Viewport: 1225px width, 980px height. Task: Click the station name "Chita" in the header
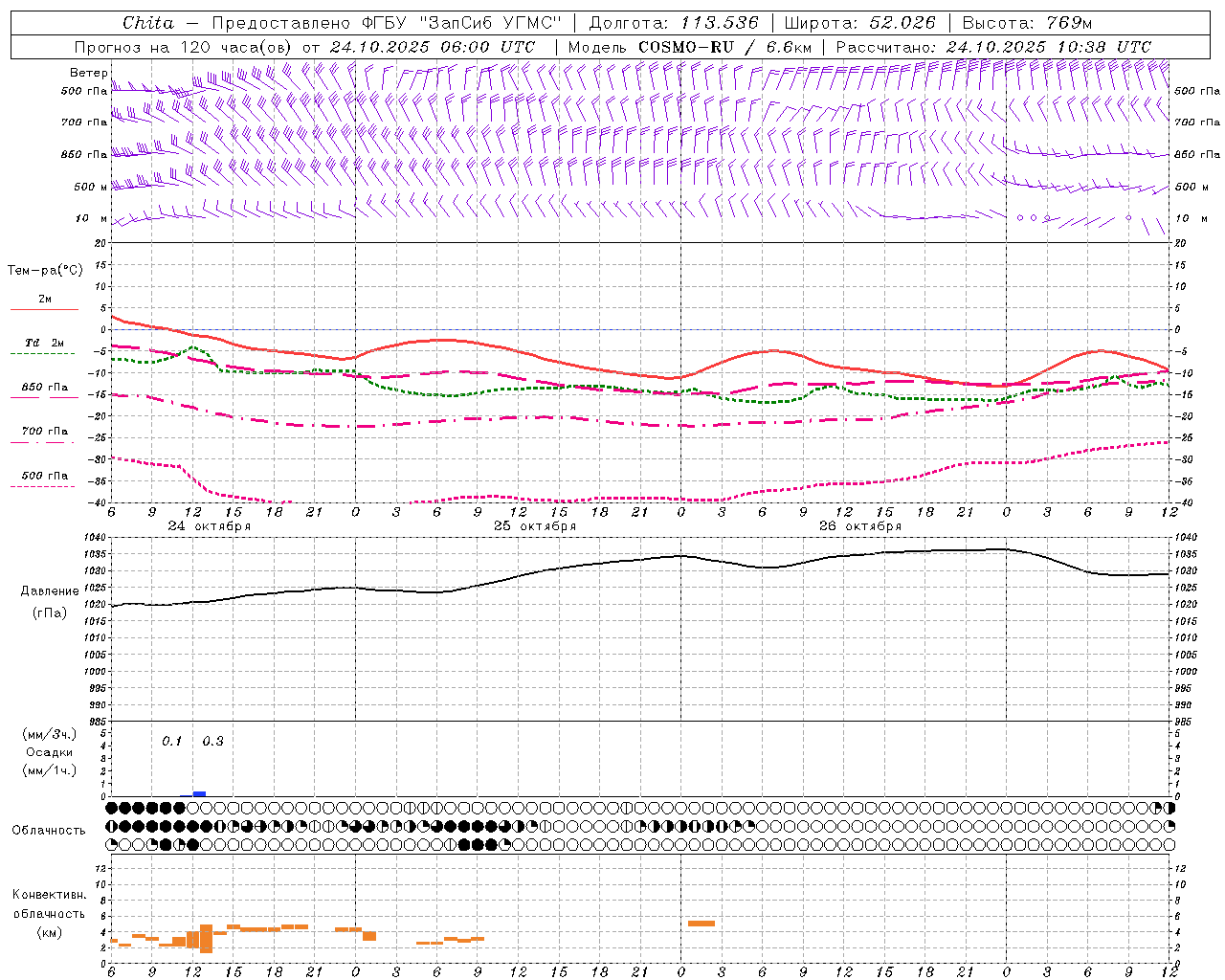[148, 23]
